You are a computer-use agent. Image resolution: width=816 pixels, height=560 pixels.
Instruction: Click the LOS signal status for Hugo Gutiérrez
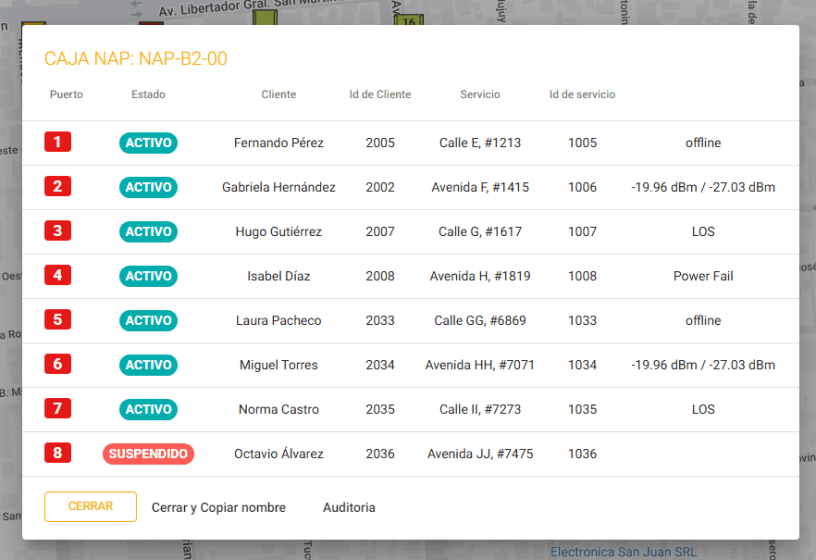click(703, 232)
